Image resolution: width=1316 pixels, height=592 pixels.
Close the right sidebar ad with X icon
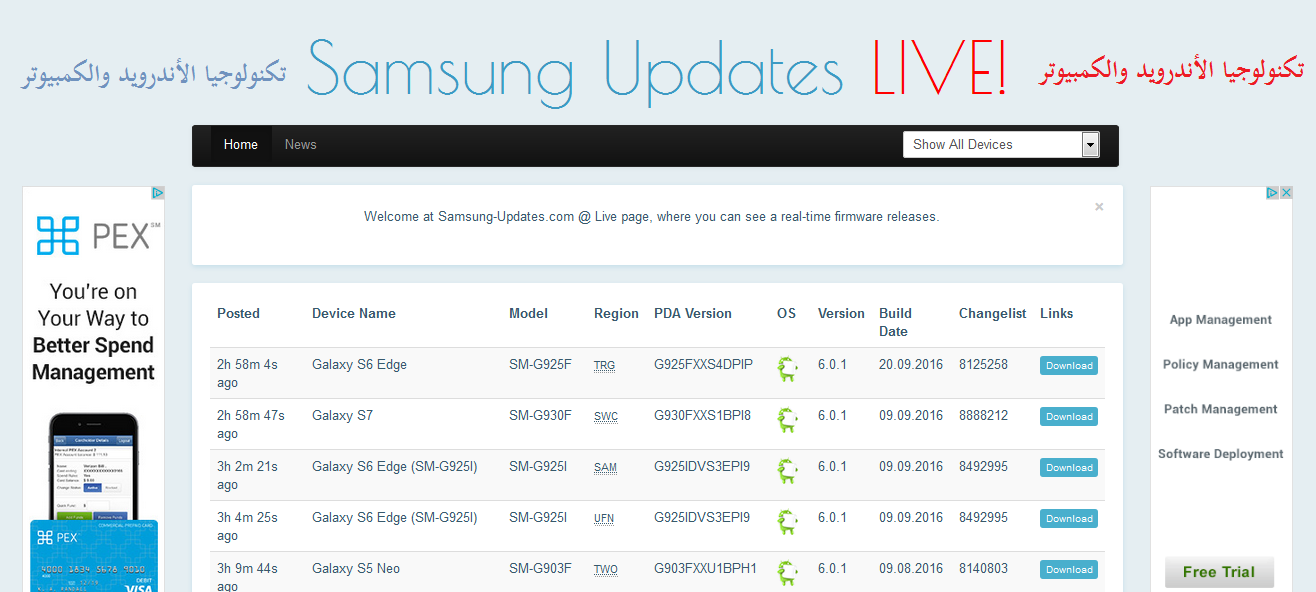1286,193
